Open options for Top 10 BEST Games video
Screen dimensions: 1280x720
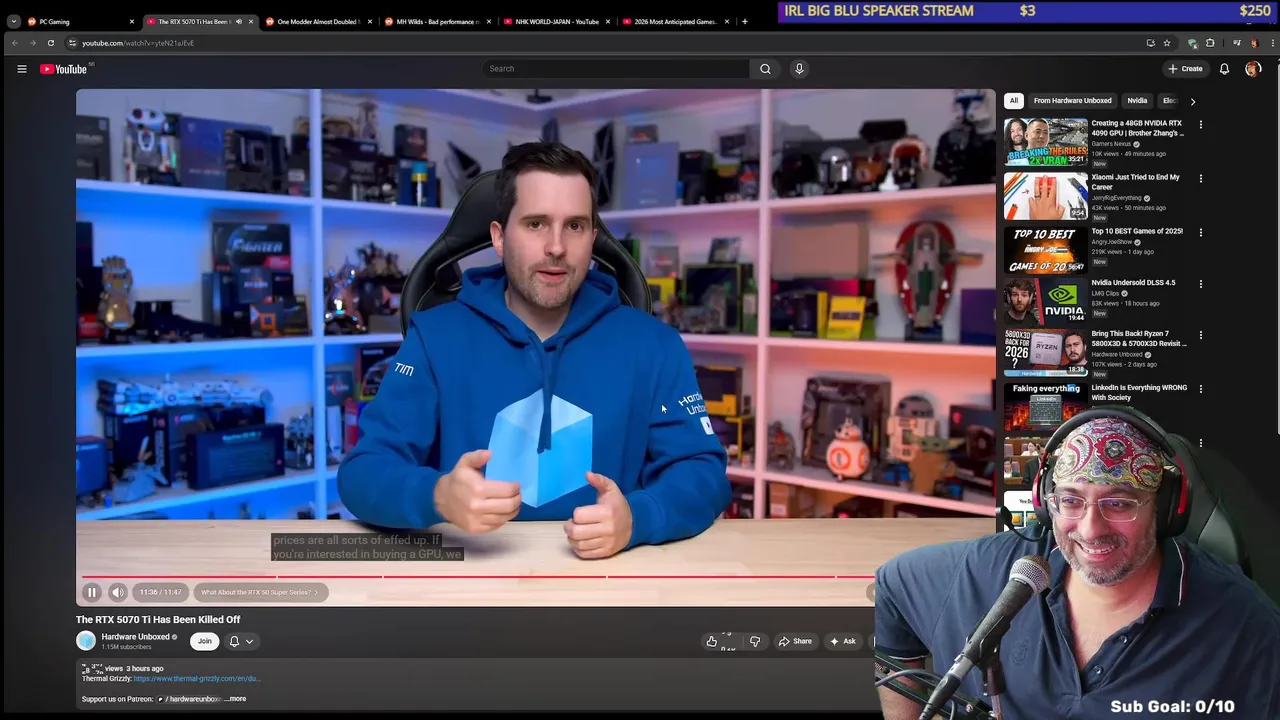tap(1201, 233)
